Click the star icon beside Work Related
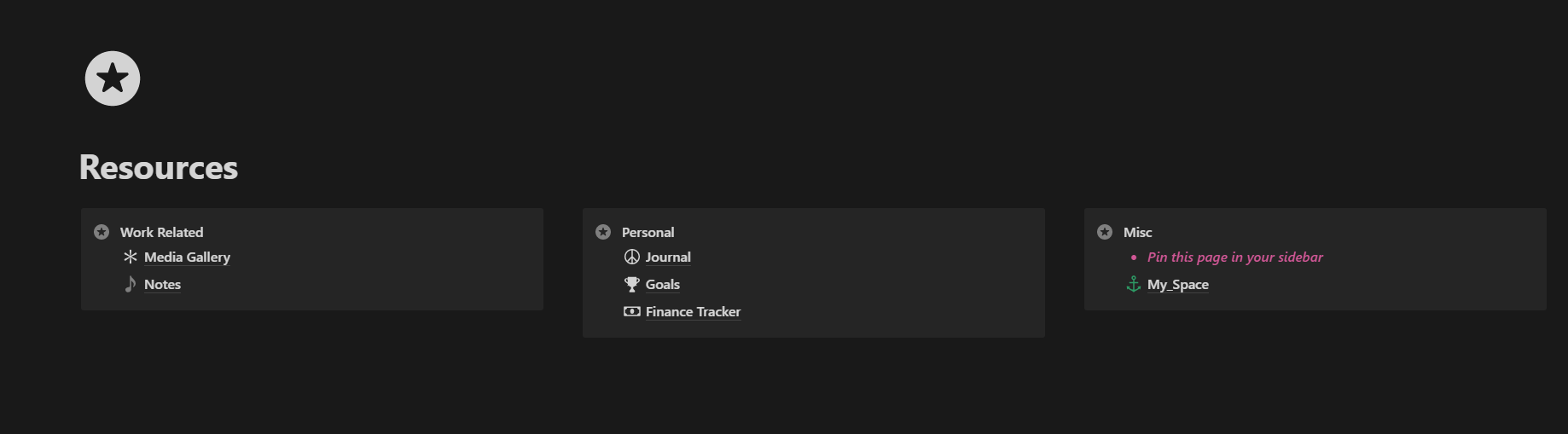Screen dimensions: 1568x434 [x=102, y=232]
